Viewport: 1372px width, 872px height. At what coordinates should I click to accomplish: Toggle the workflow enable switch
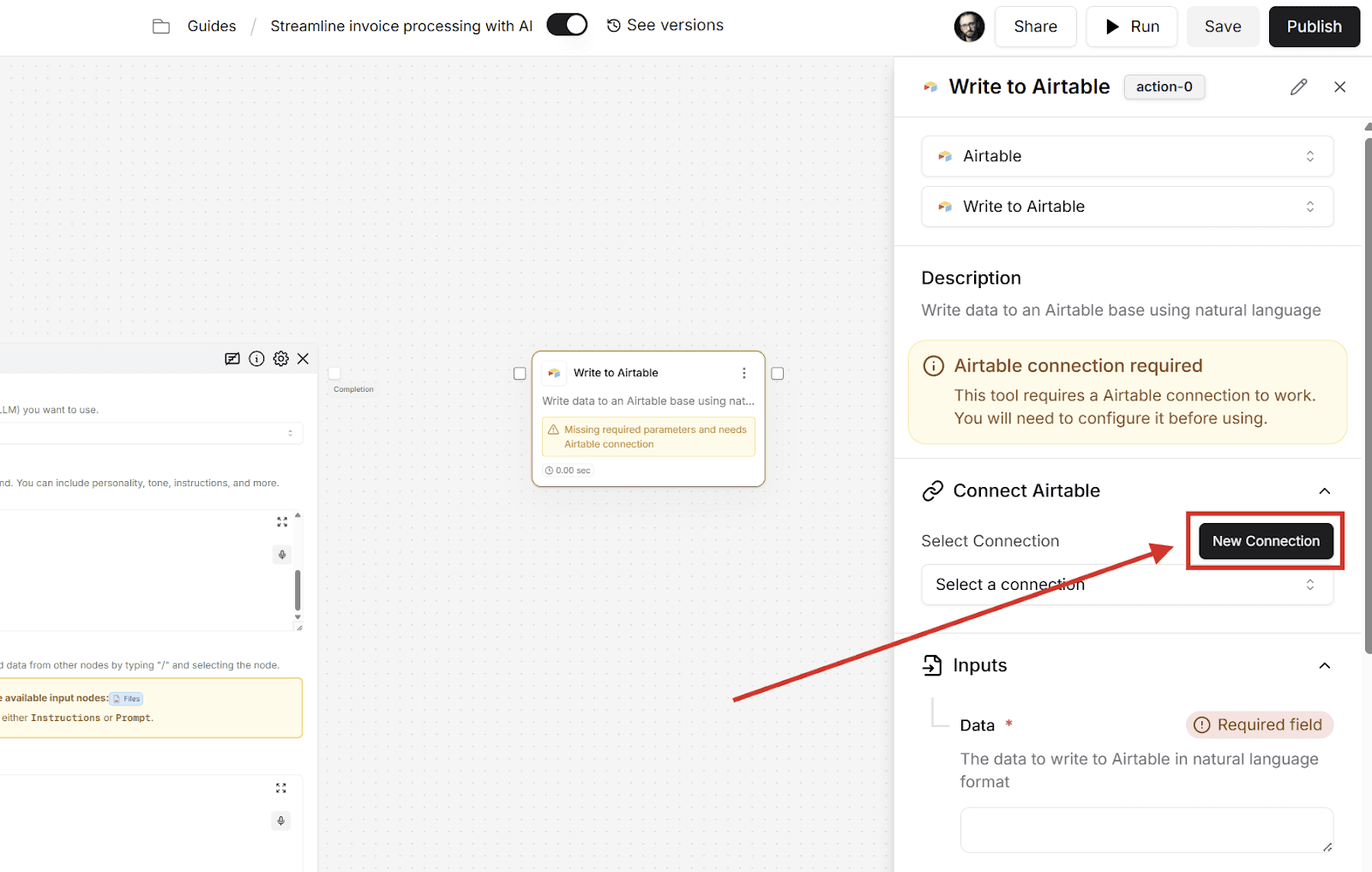click(567, 25)
